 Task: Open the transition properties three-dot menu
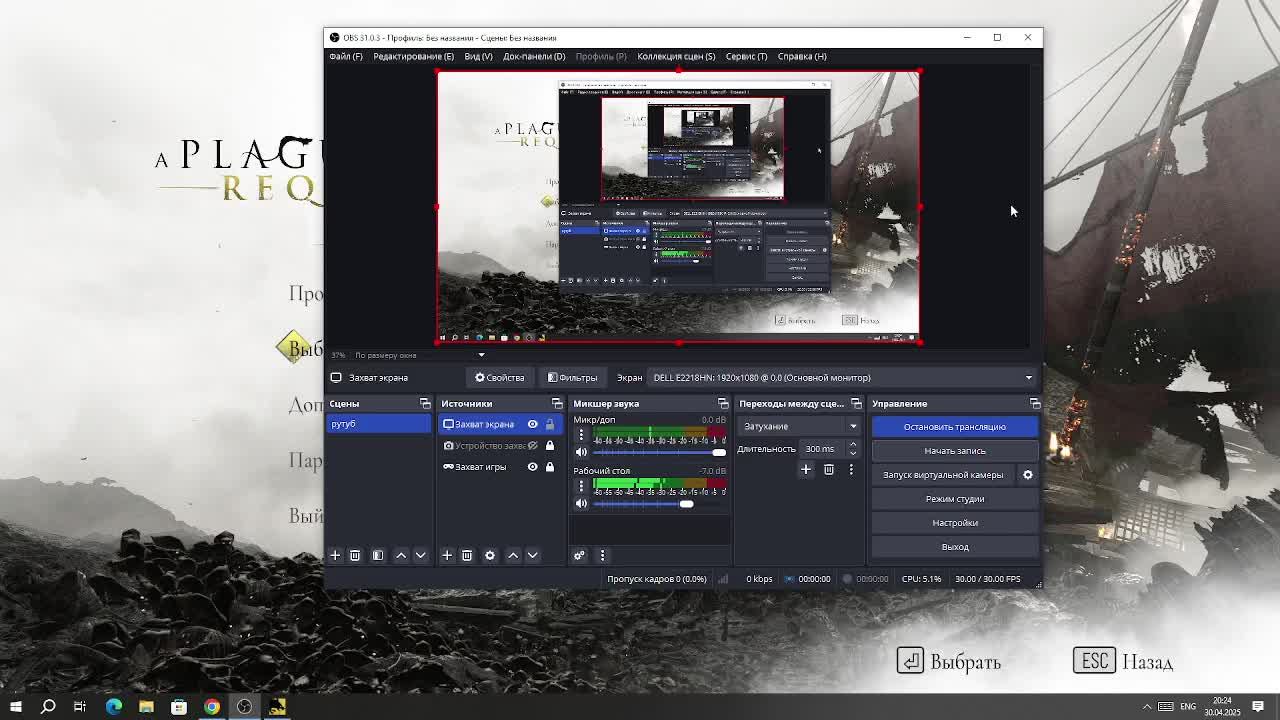(x=851, y=469)
